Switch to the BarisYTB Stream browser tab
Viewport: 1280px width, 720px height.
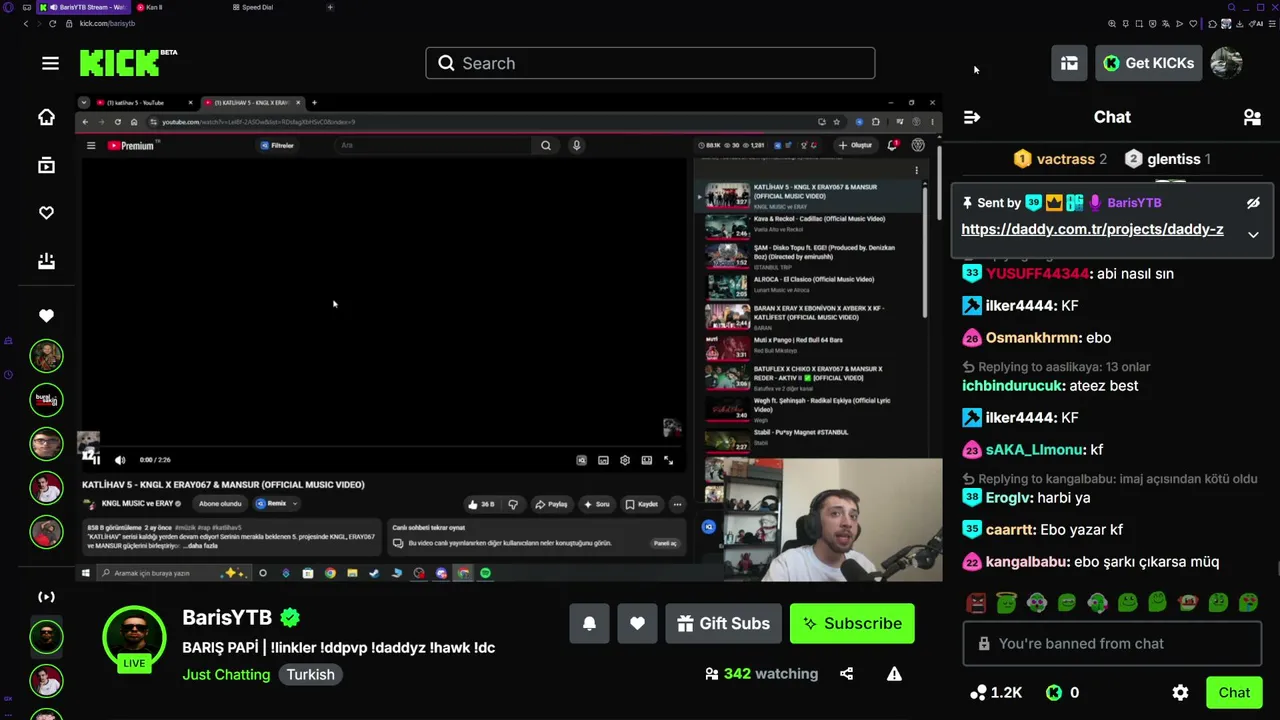click(x=85, y=7)
